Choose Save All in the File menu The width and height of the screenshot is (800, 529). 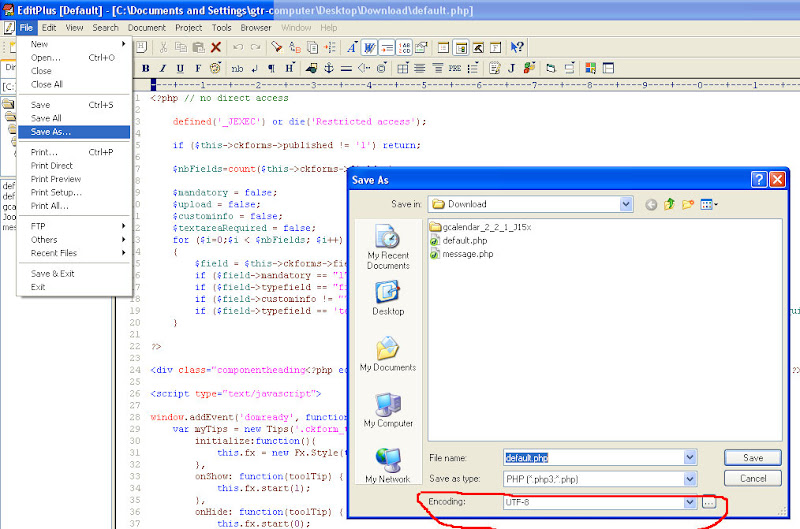74,118
